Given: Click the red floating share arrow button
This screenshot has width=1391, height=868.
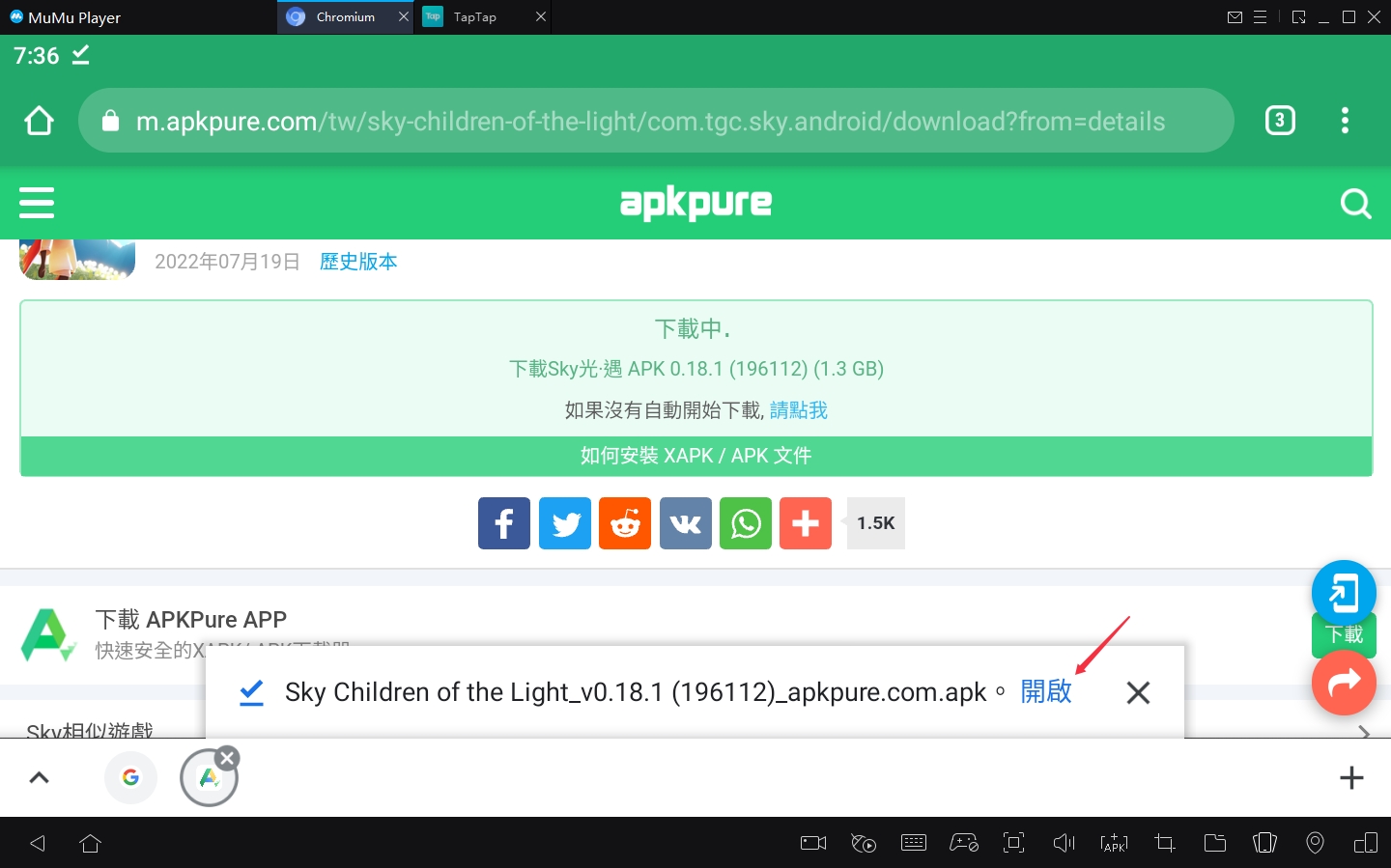Looking at the screenshot, I should tap(1344, 683).
